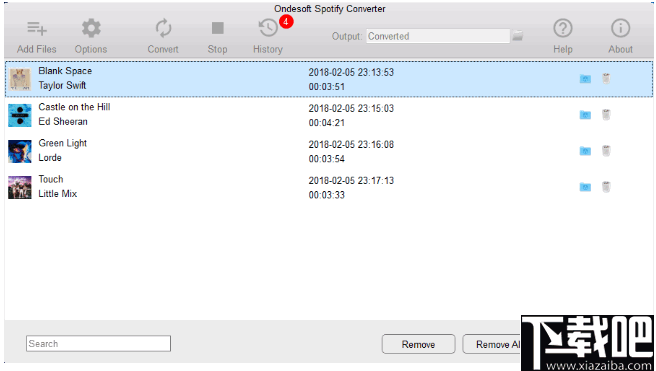
Task: Click the red History badge showing 4
Action: click(x=285, y=21)
